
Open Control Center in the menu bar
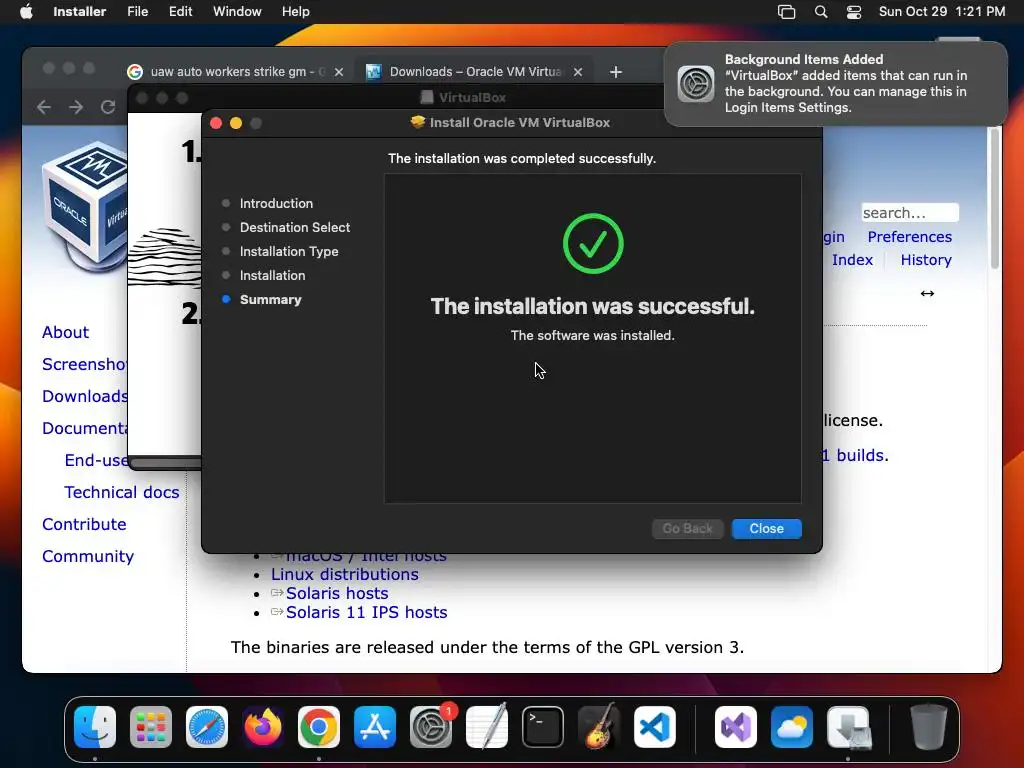click(x=854, y=12)
